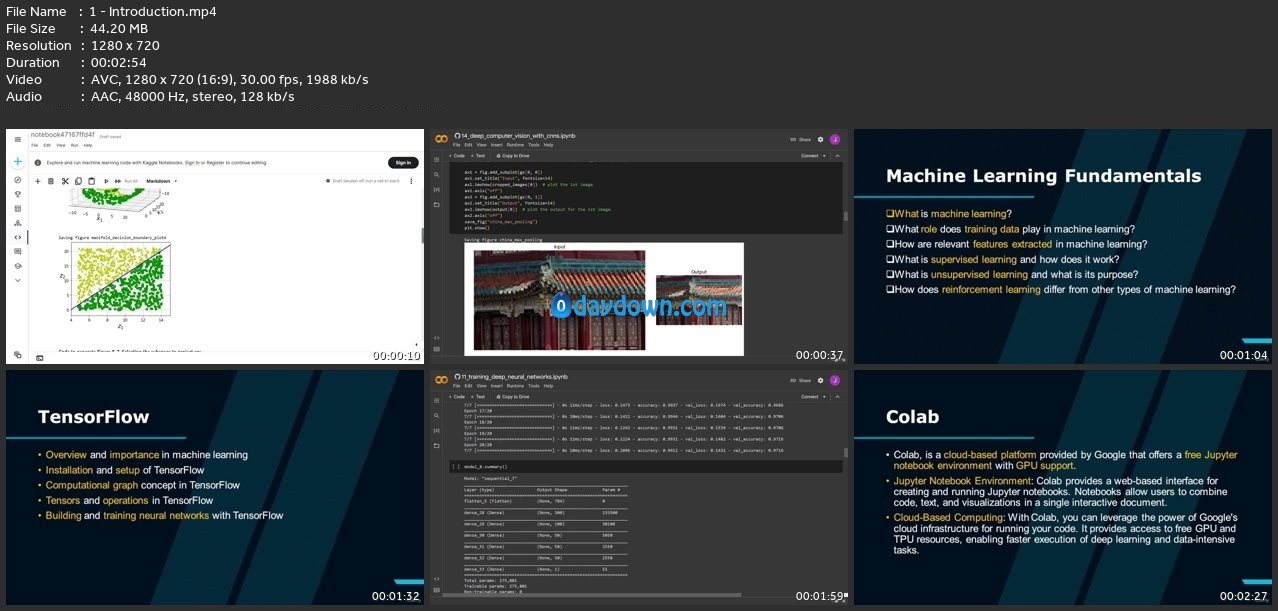Click J account avatar in 14_deep_computer_vision notebook

835,140
